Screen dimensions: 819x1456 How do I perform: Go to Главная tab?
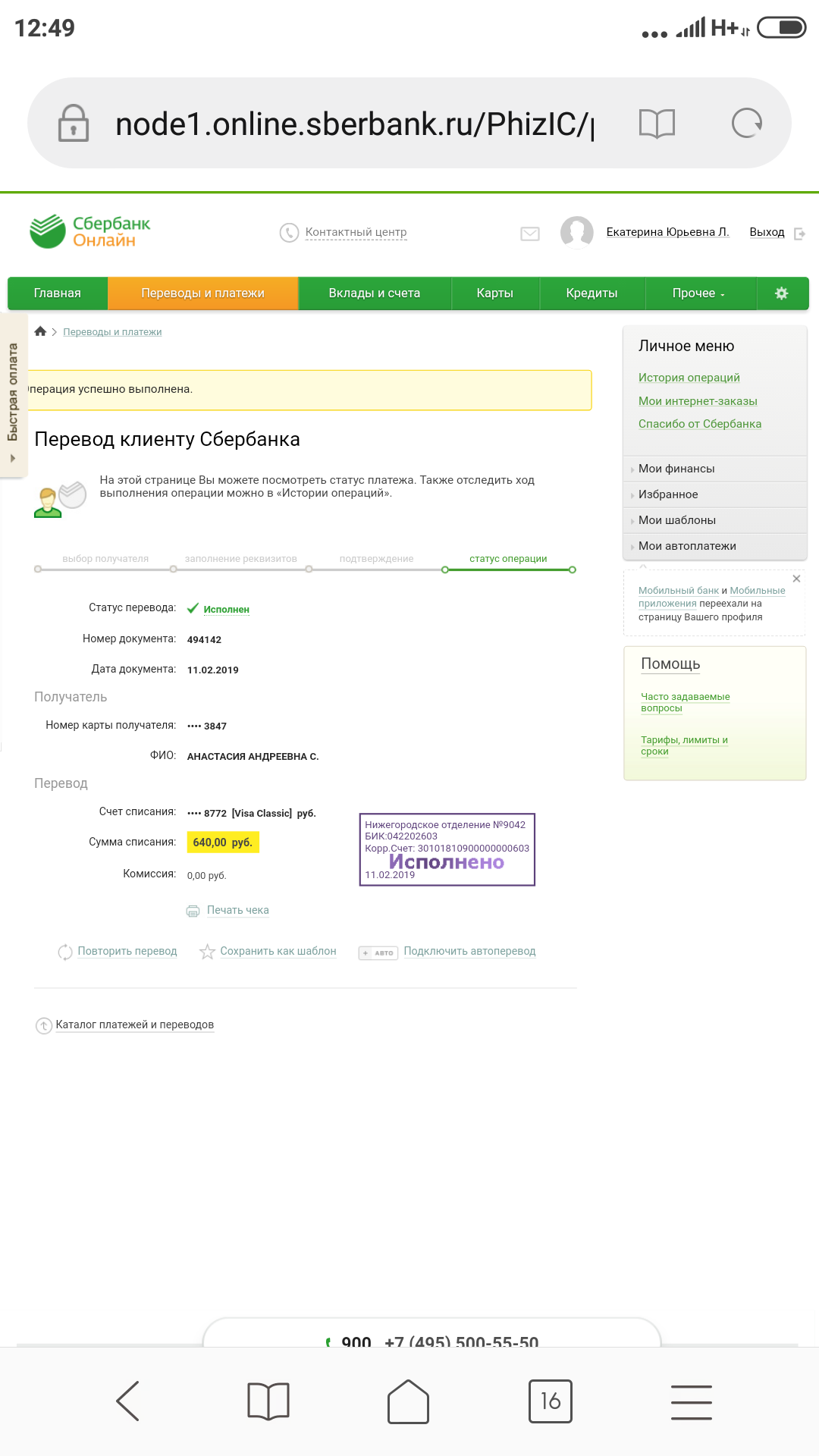(58, 293)
